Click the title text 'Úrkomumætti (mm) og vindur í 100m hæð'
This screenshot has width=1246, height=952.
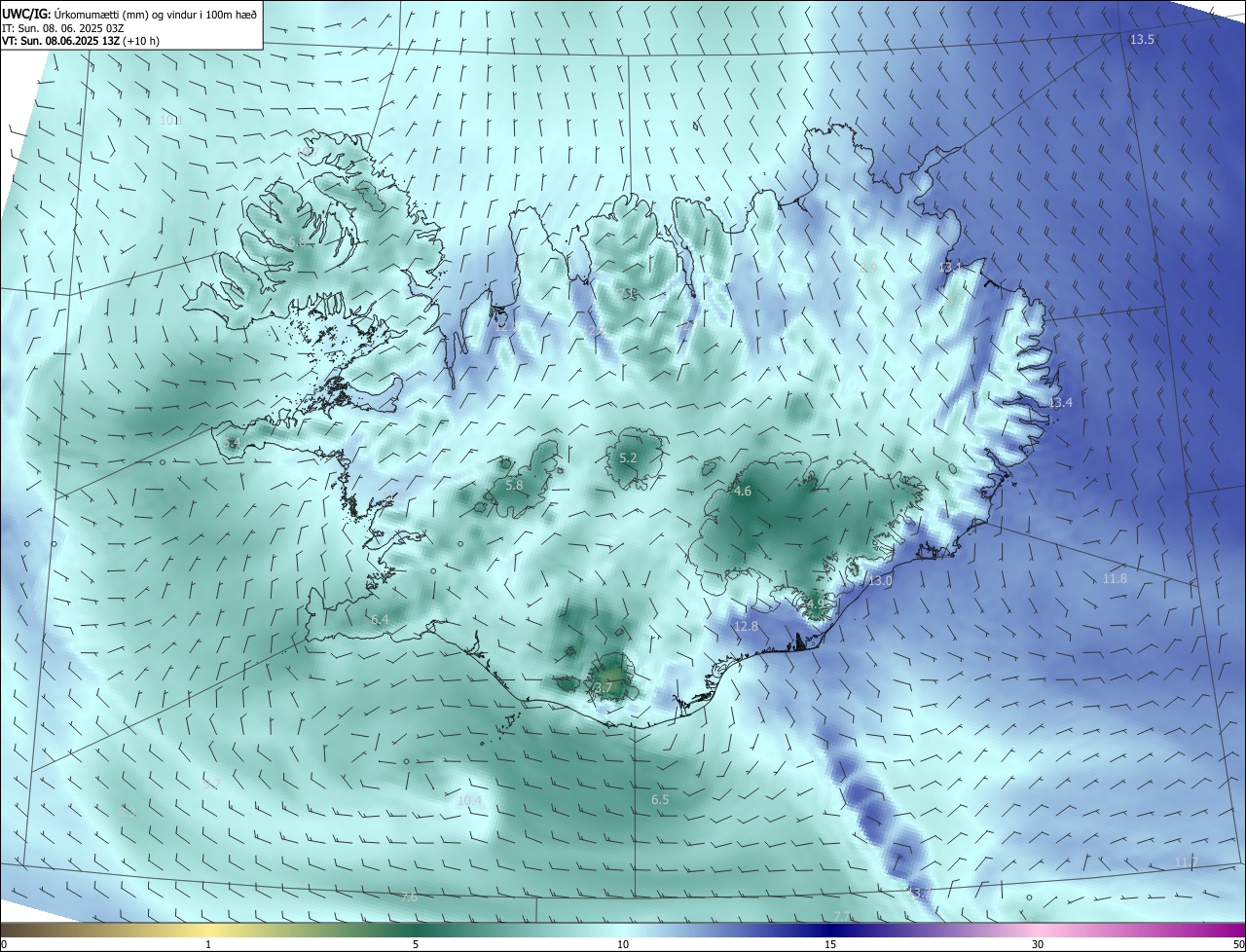[156, 14]
